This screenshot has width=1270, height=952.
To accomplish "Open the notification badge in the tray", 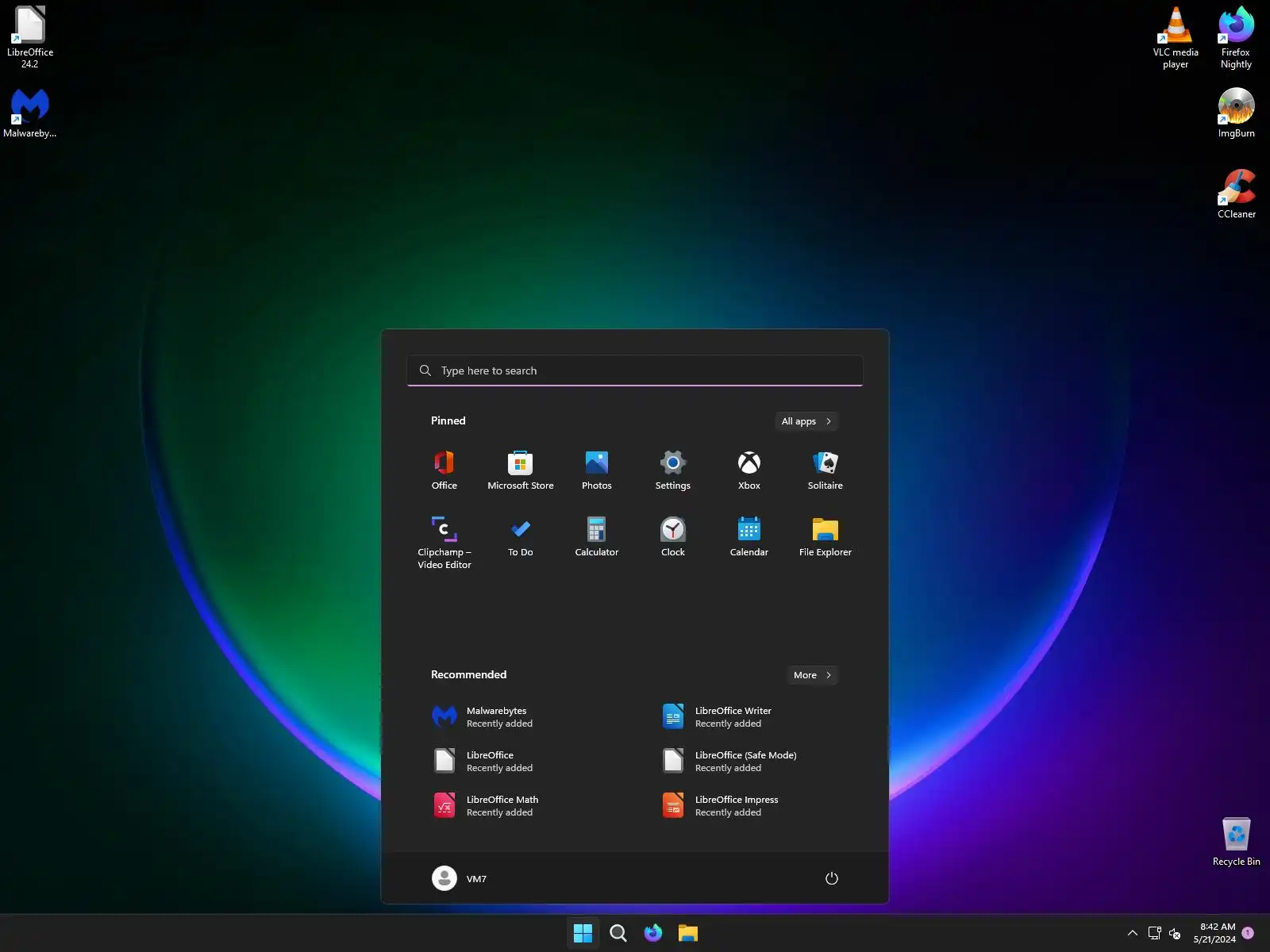I will [1248, 933].
